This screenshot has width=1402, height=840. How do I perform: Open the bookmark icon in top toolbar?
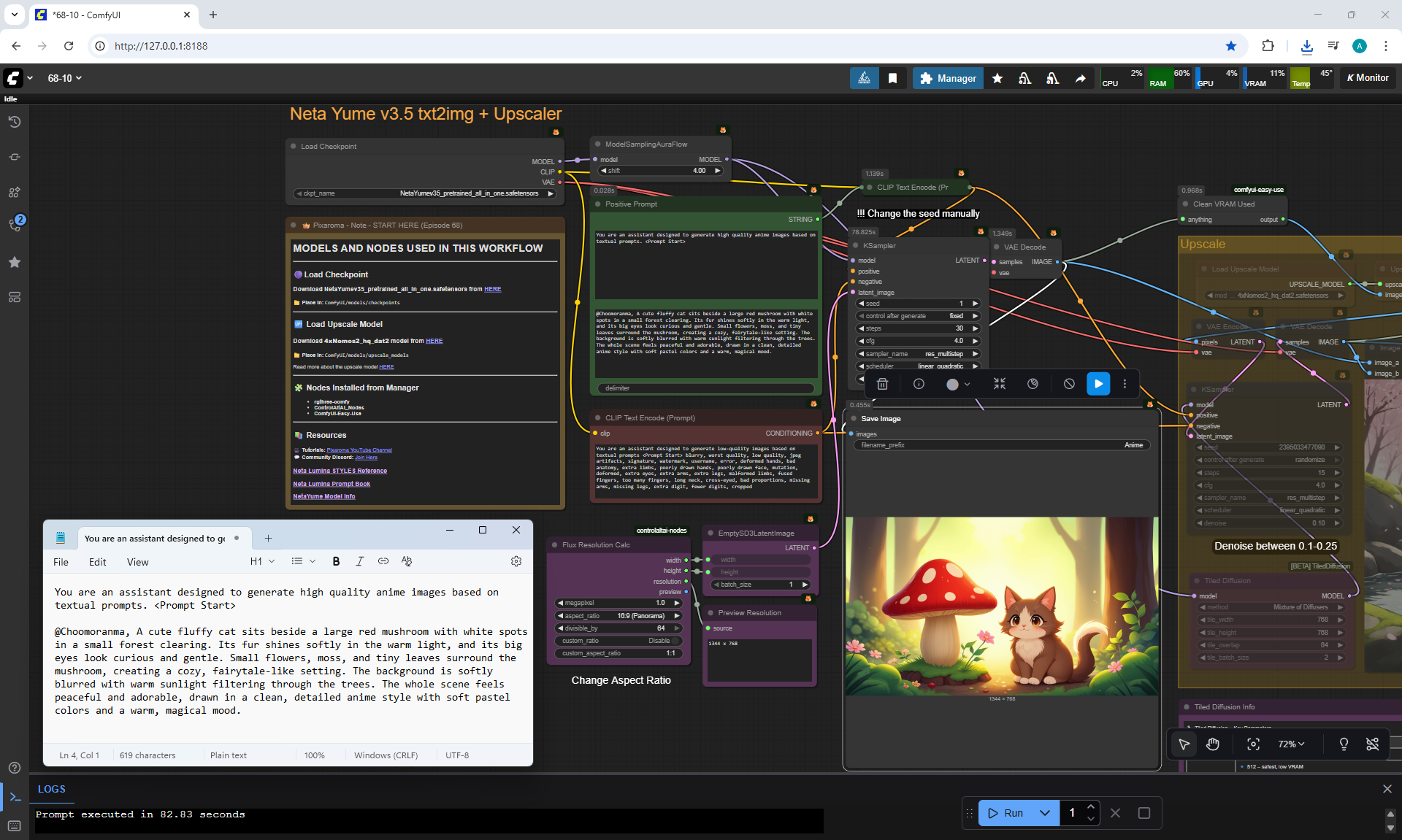(x=892, y=78)
